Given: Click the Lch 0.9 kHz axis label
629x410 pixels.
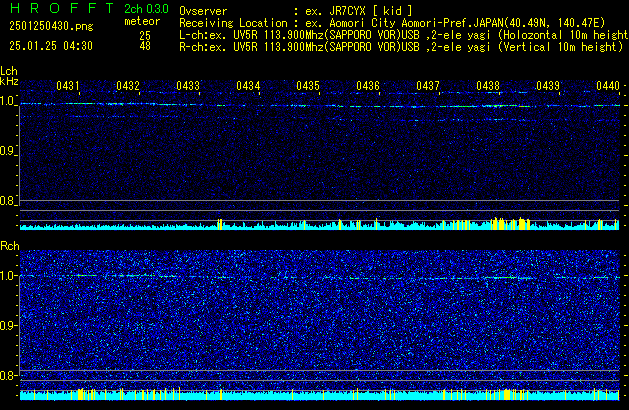Looking at the screenshot, I should [x=7, y=151].
